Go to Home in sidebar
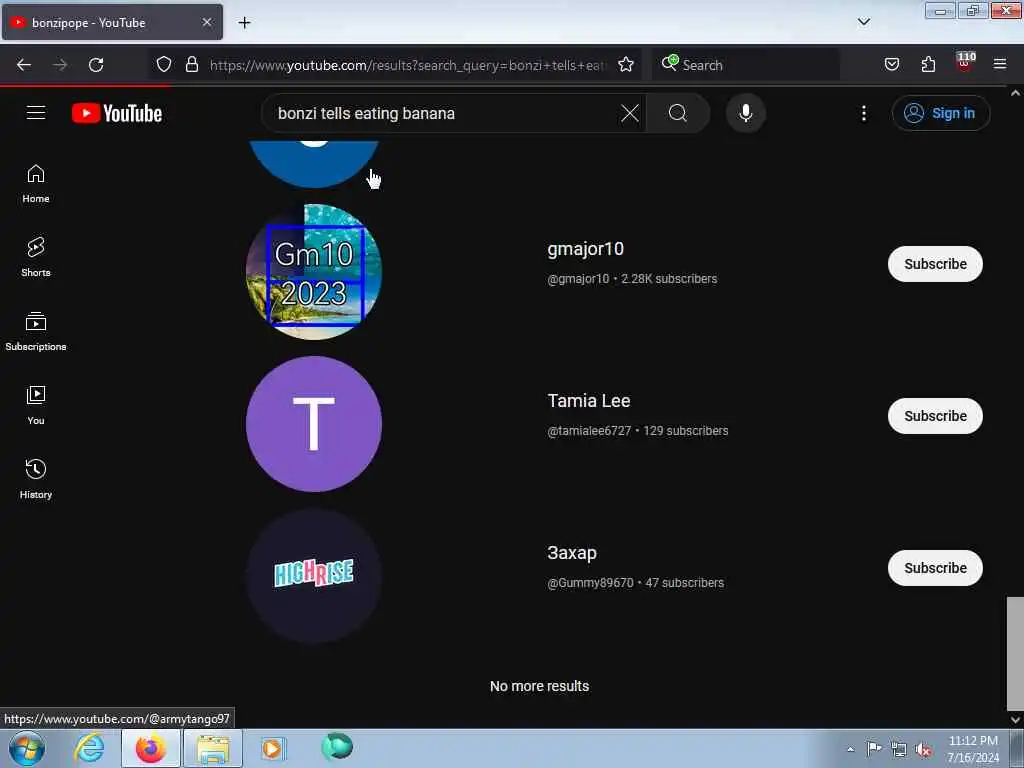Screen dimensions: 1024x768 click(36, 184)
